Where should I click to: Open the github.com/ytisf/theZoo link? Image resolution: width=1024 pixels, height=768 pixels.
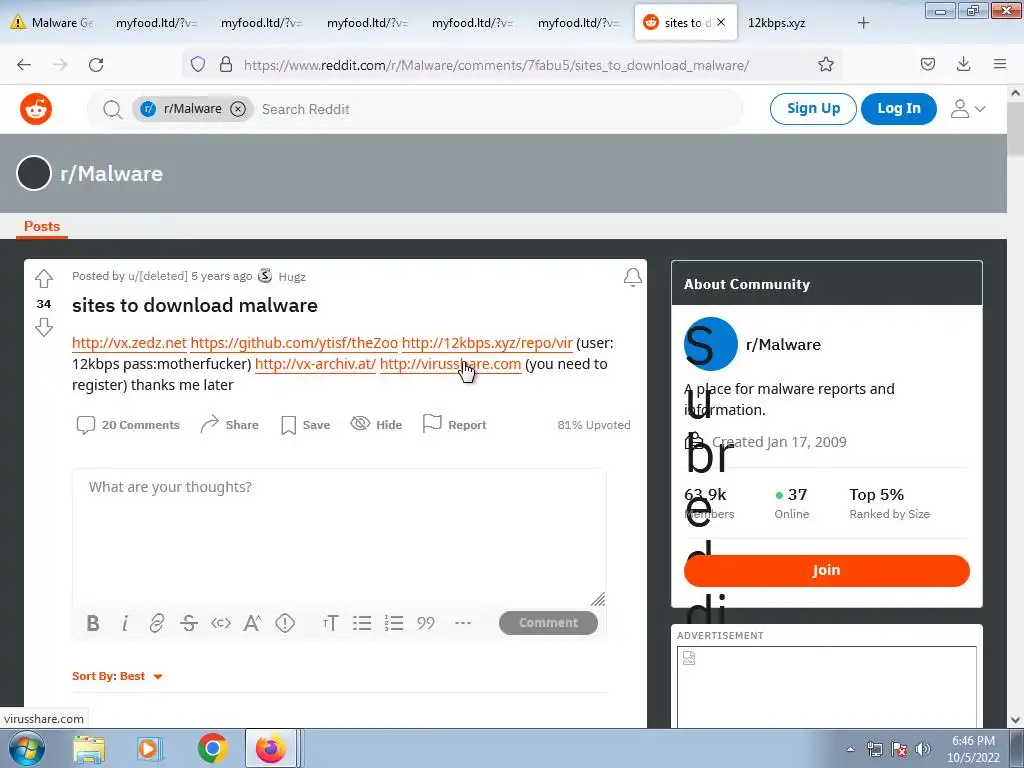coord(294,343)
